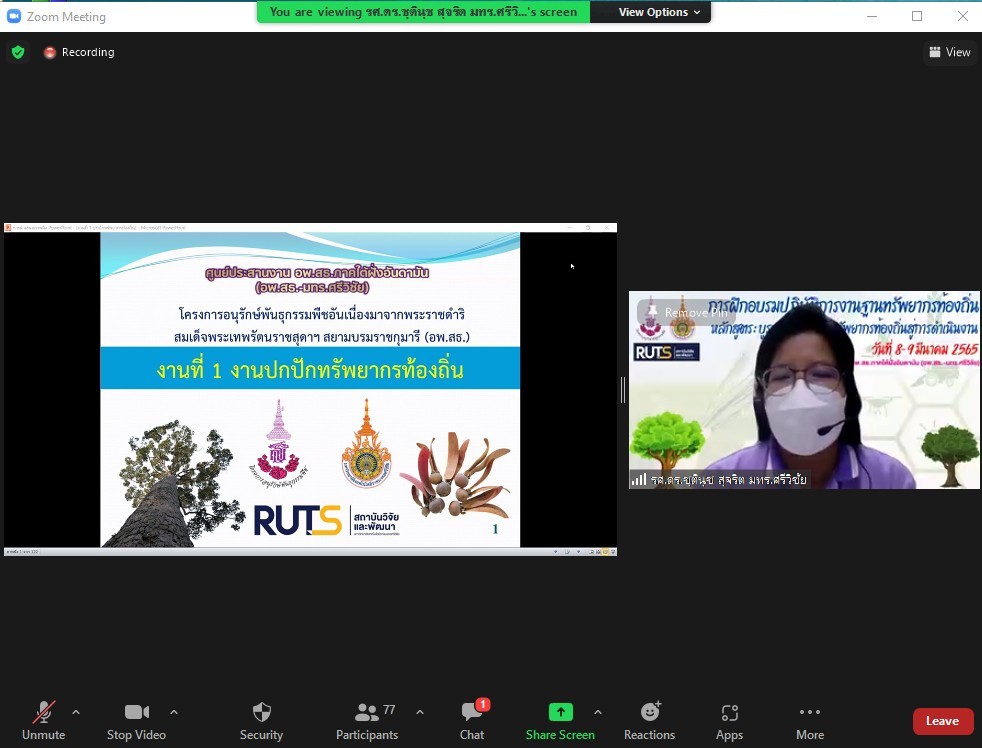Expand share options arrow beside Share Screen
Image resolution: width=982 pixels, height=748 pixels.
598,712
